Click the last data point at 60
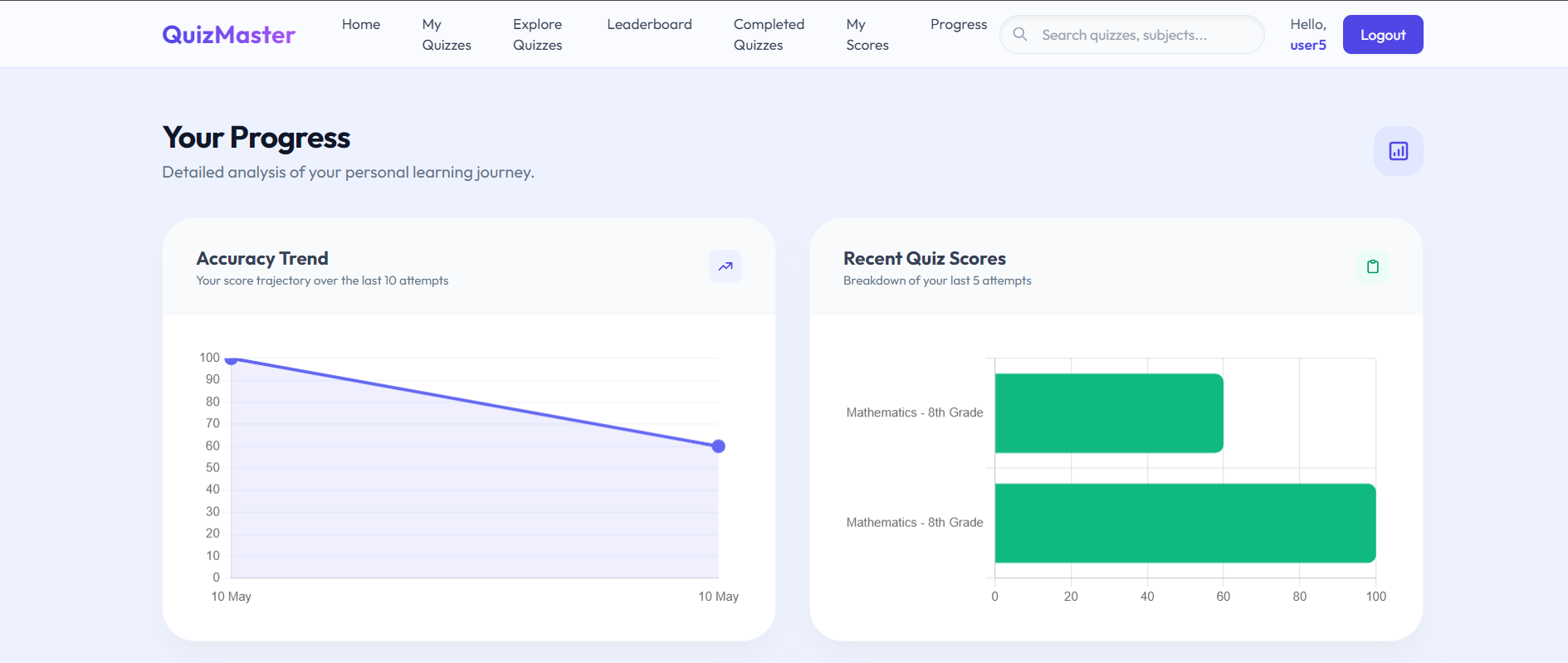Screen dimensions: 1568x663 [719, 446]
